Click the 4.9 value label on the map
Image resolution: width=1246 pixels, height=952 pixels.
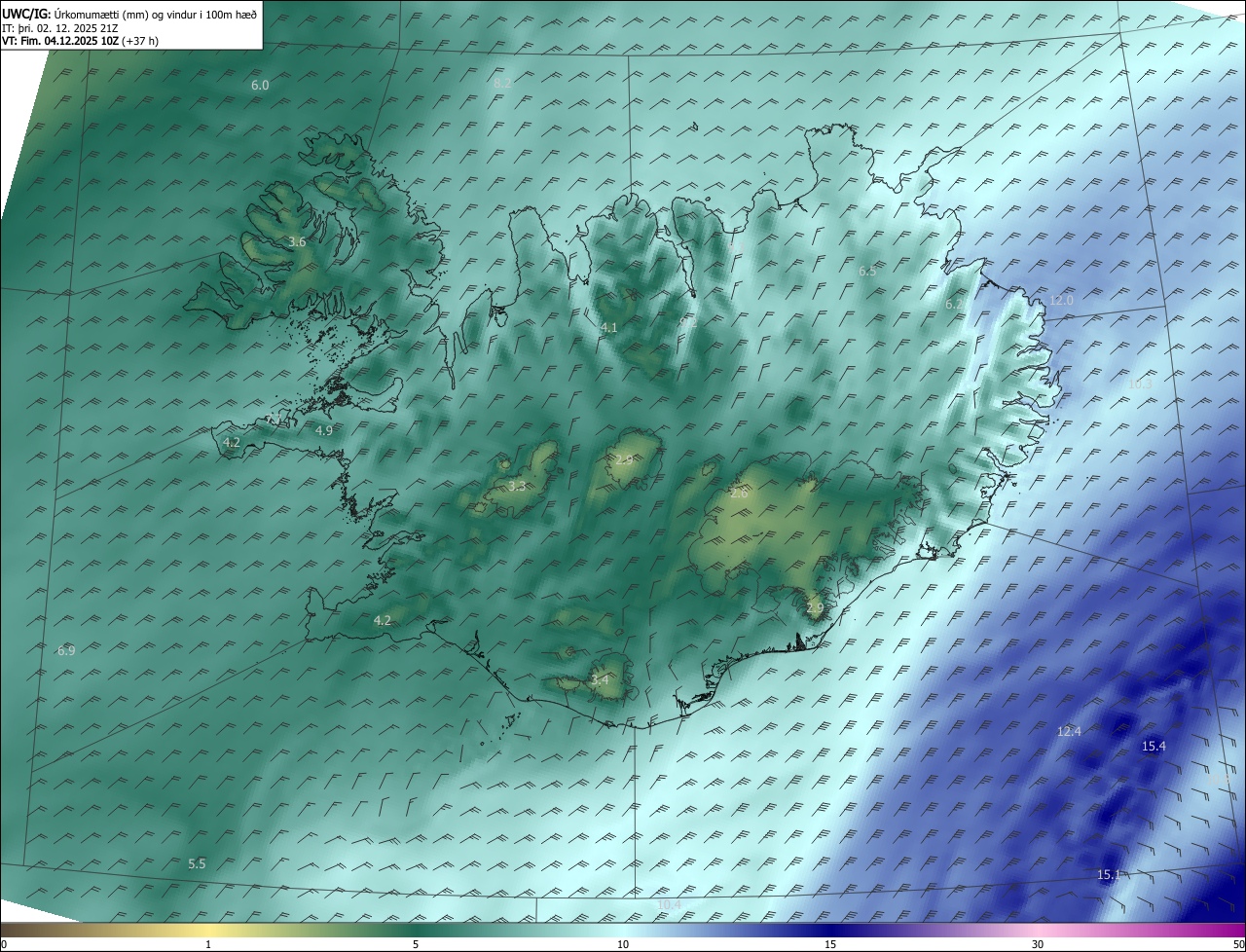[324, 430]
